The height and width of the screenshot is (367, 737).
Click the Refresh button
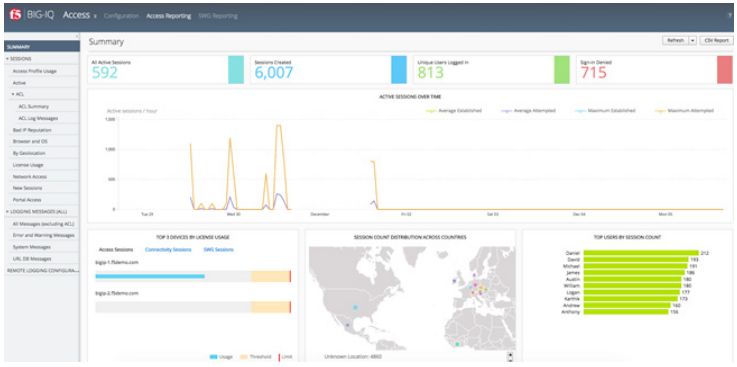(x=675, y=41)
